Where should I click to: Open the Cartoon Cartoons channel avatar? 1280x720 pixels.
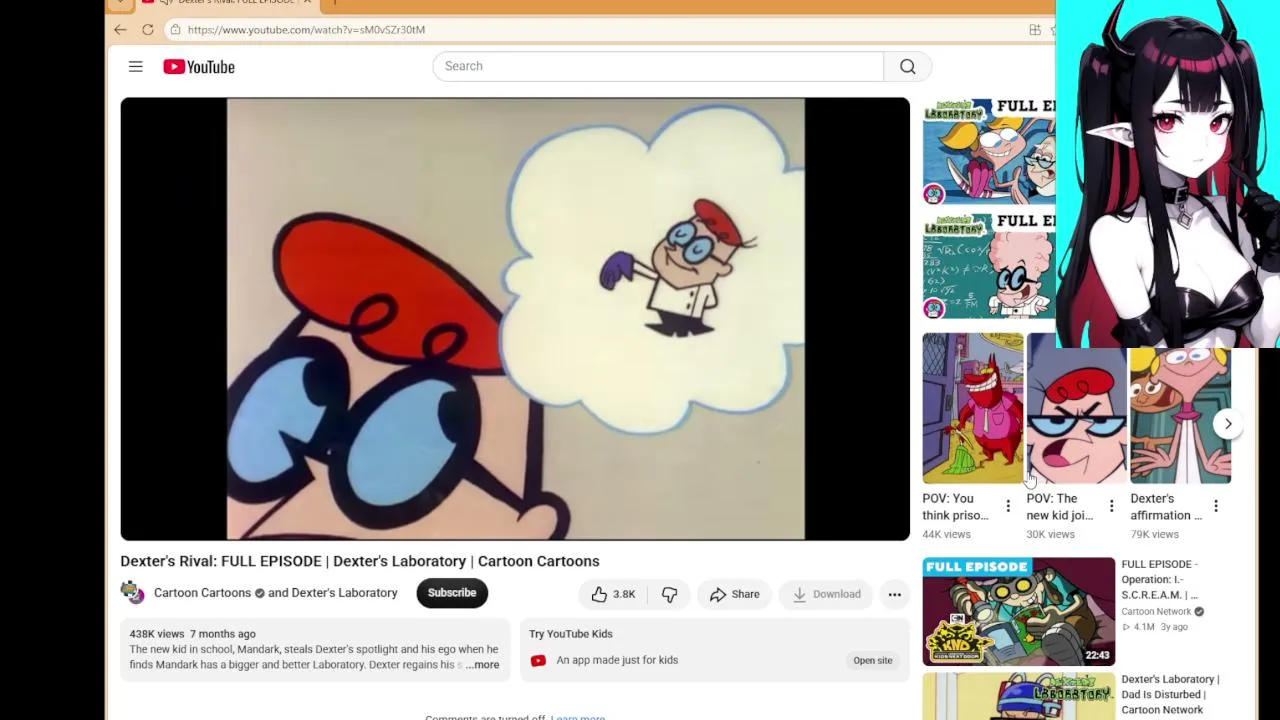(x=133, y=593)
